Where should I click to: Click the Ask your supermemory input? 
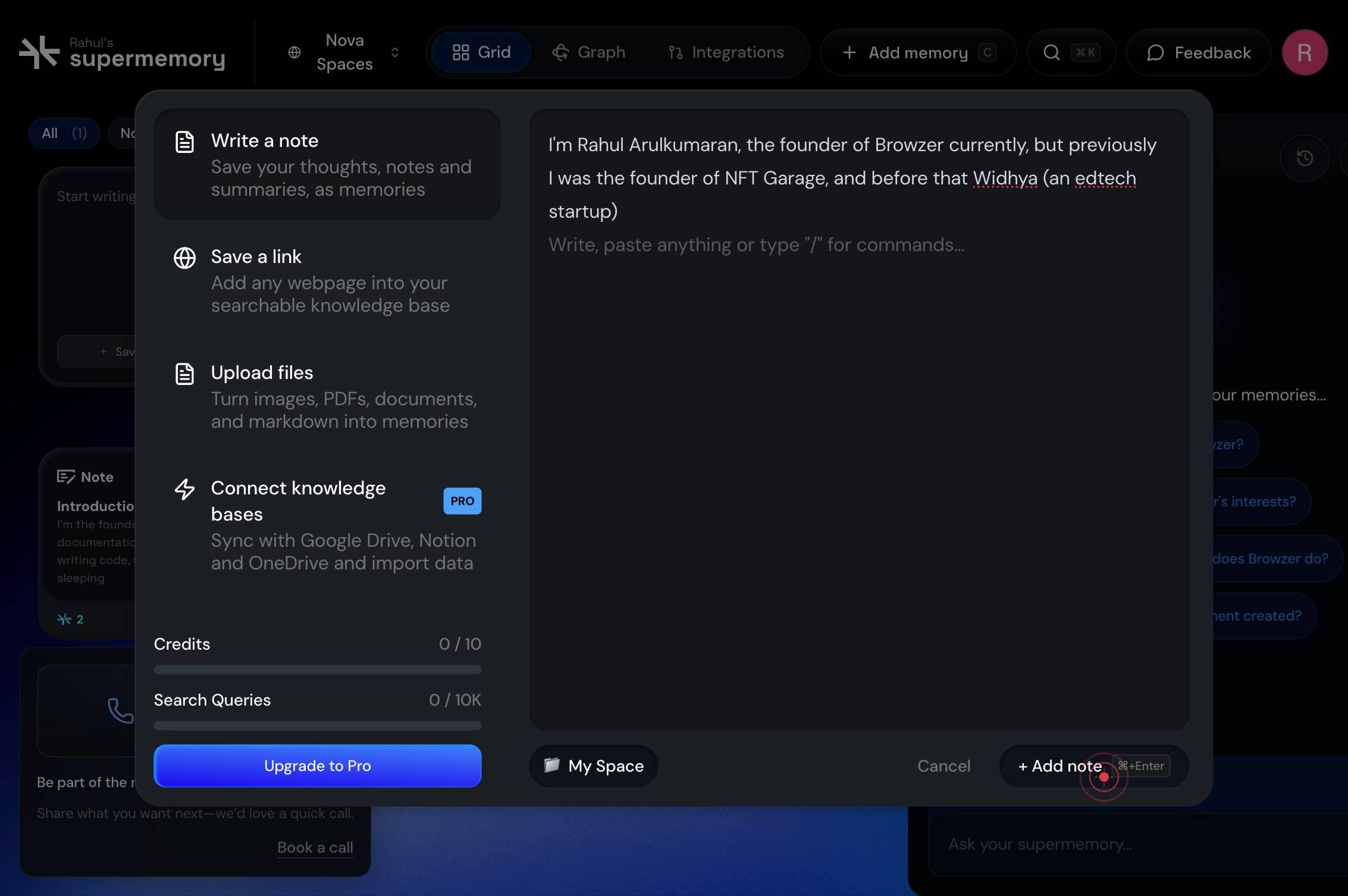pos(1137,844)
